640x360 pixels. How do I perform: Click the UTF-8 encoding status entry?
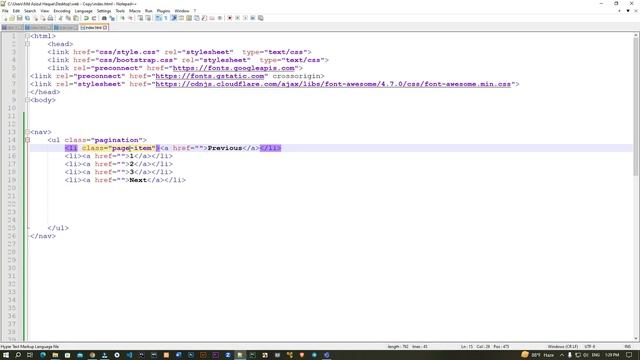pyautogui.click(x=590, y=347)
